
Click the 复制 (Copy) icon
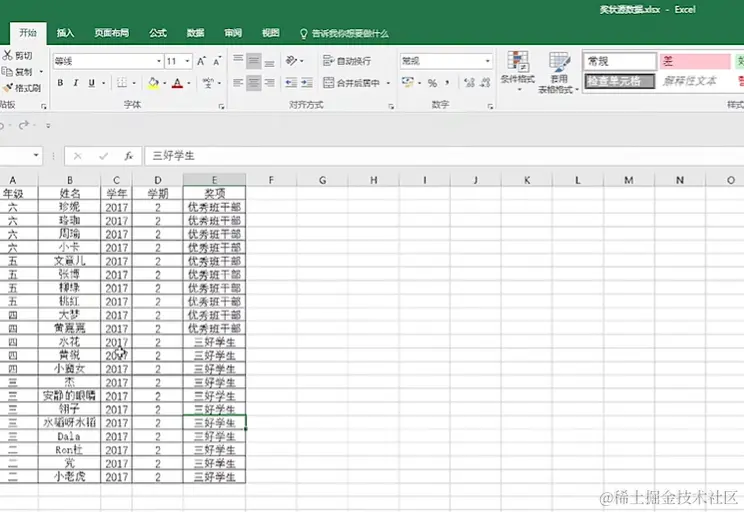(x=7, y=72)
